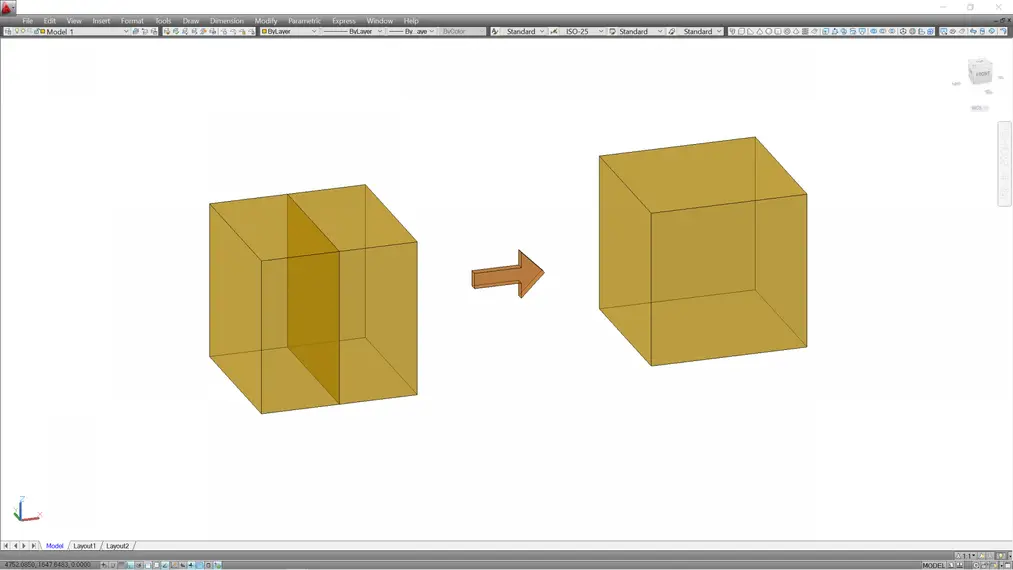Click the ViewCube in the top-right corner
The image size is (1013, 570).
[x=980, y=75]
